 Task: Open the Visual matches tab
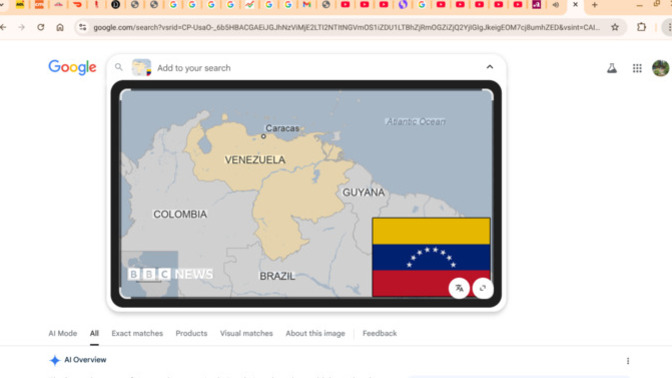(246, 333)
